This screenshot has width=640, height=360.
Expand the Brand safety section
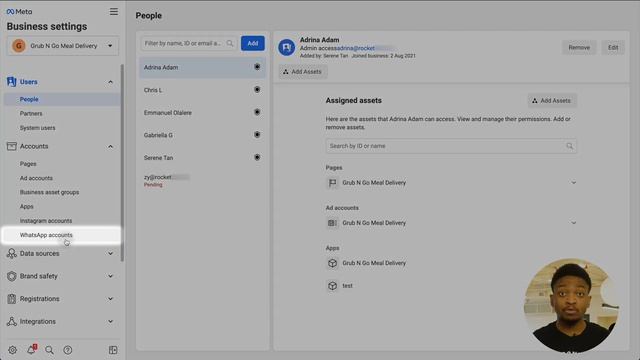click(111, 276)
